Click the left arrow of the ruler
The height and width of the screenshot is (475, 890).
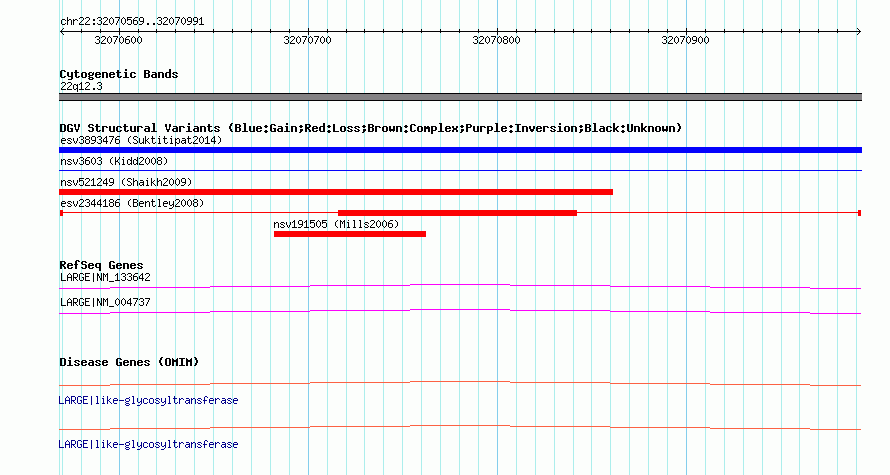(62, 32)
